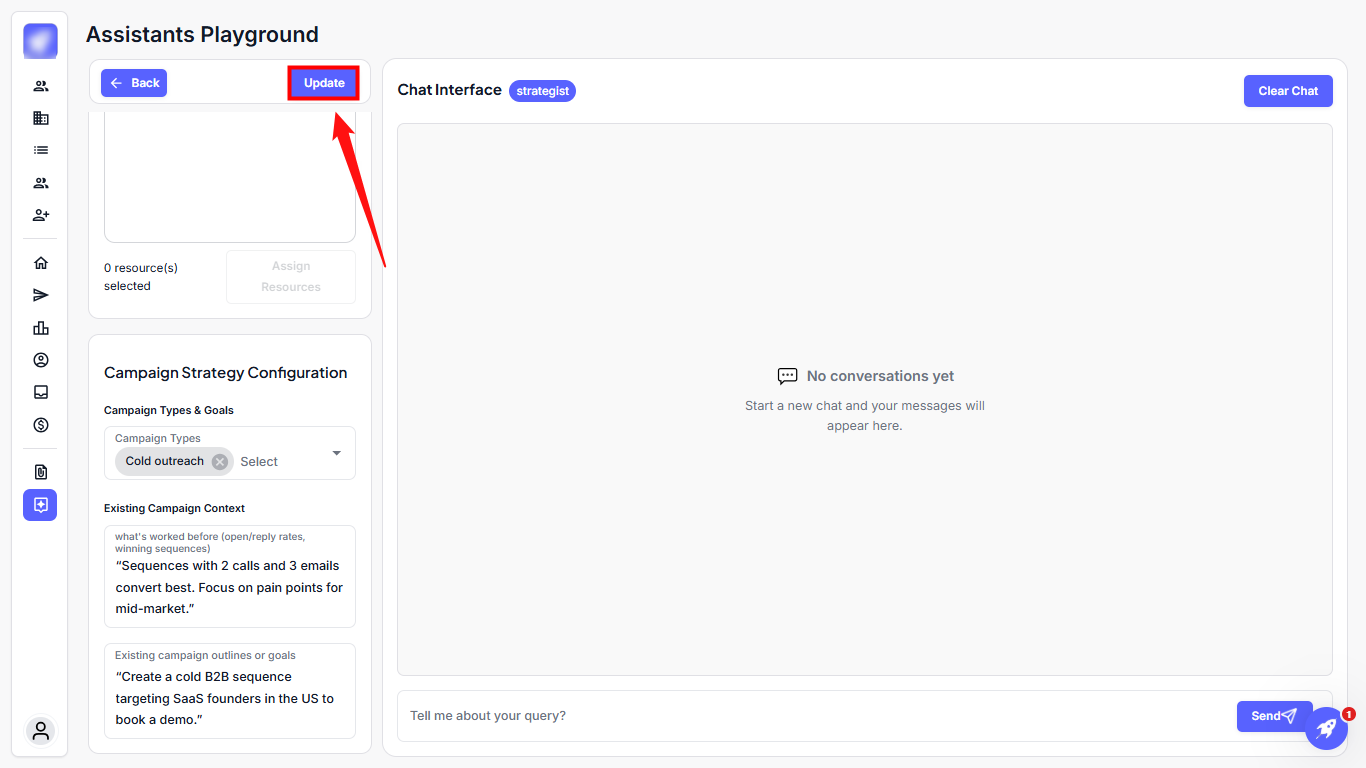Viewport: 1366px width, 768px height.
Task: Click the Update button
Action: pyautogui.click(x=324, y=83)
